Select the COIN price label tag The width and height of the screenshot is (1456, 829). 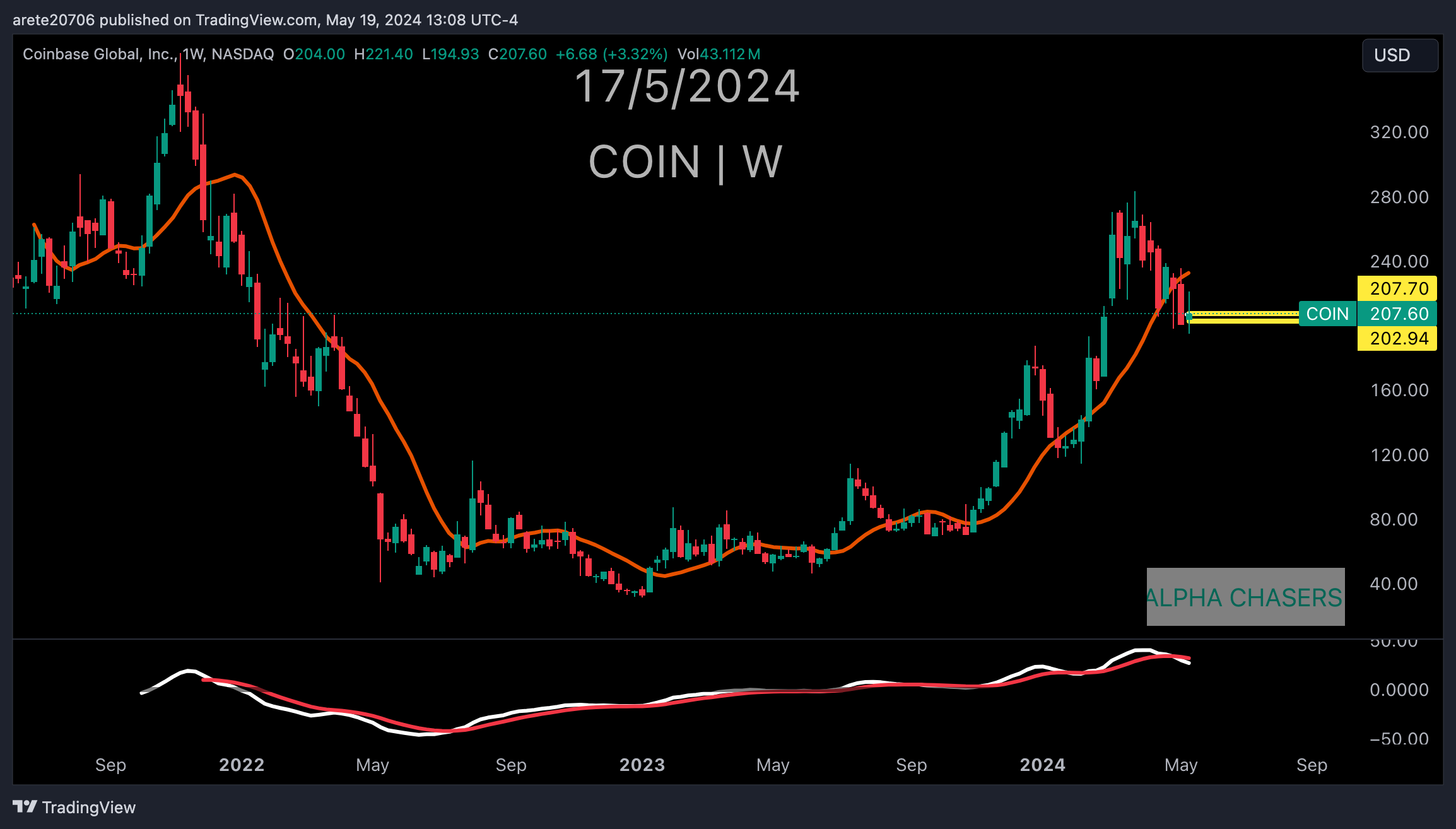(x=1327, y=314)
